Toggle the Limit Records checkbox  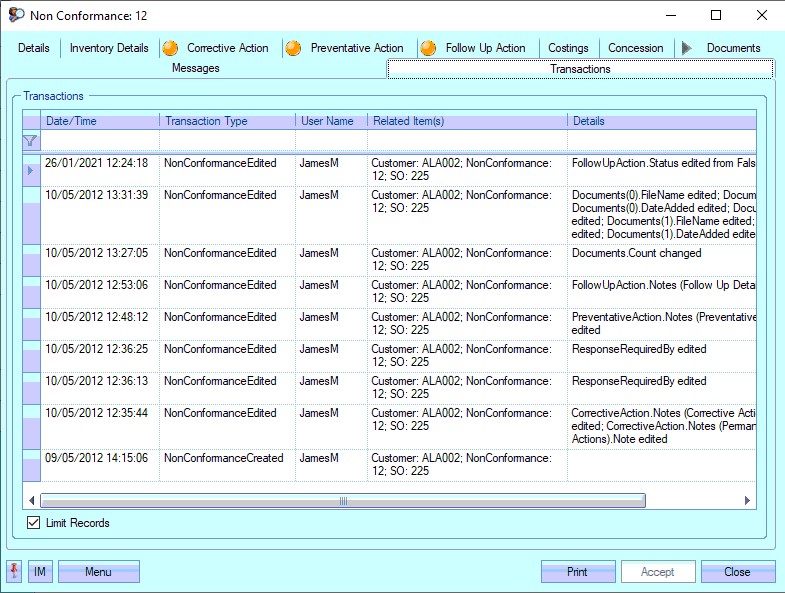tap(34, 523)
